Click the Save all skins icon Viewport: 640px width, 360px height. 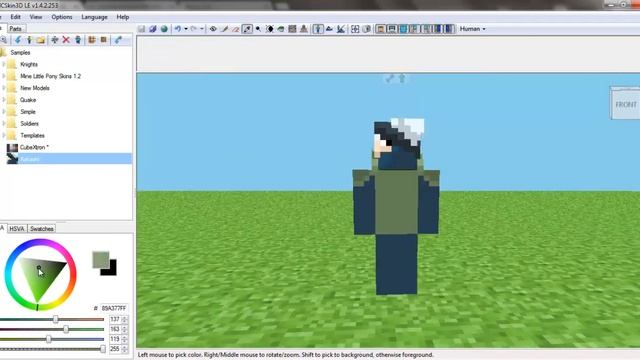click(x=153, y=29)
